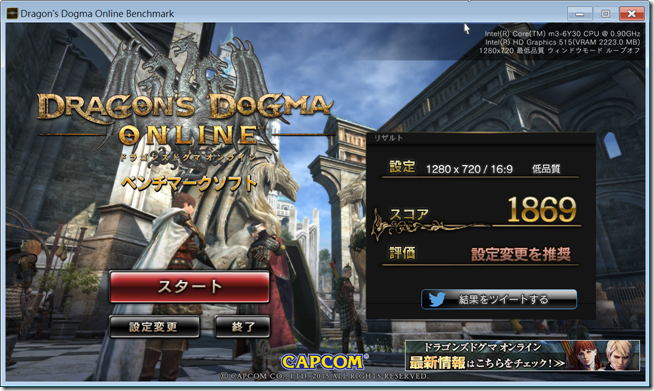The width and height of the screenshot is (654, 391).
Task: Click the Twitter bird icon
Action: (436, 299)
